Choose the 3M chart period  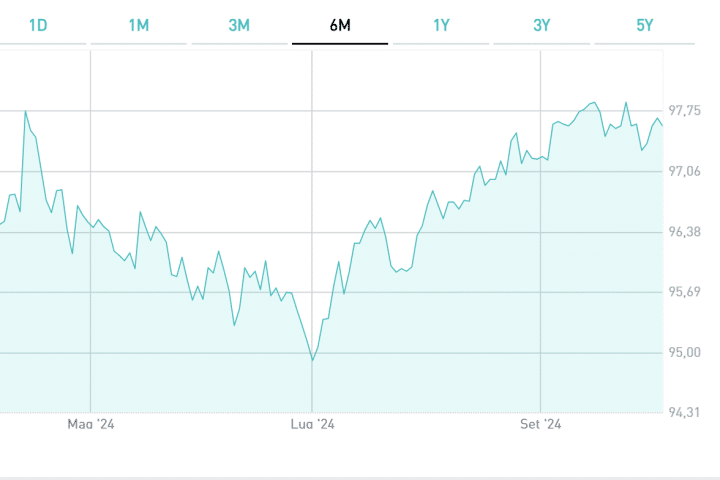(x=239, y=25)
